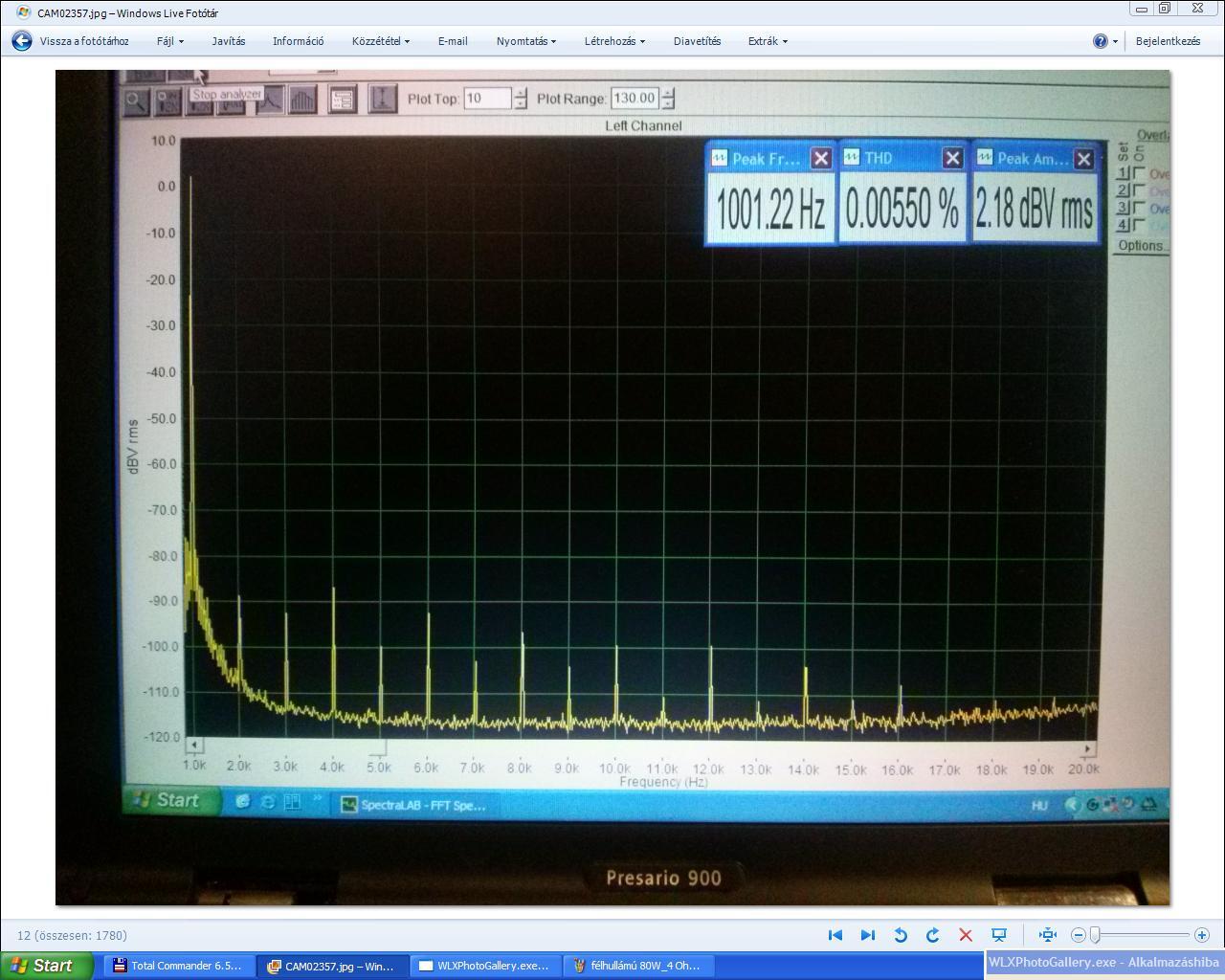Click the Plot Range field in the photo
Viewport: 1225px width, 980px height.
pos(635,99)
